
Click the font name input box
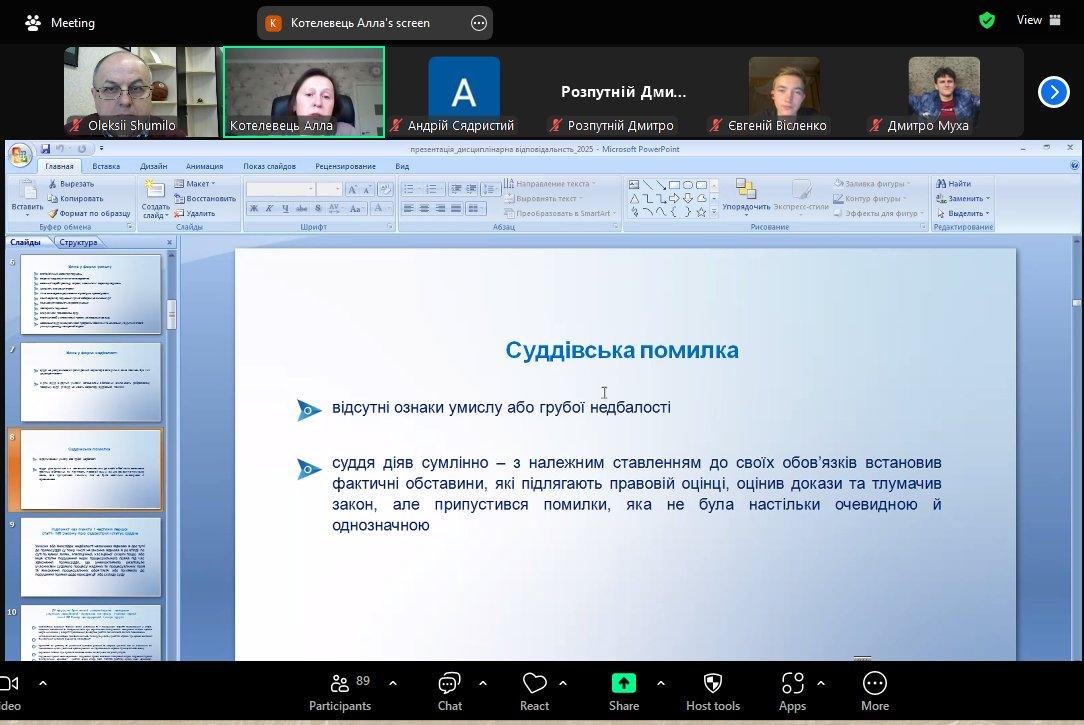[280, 189]
